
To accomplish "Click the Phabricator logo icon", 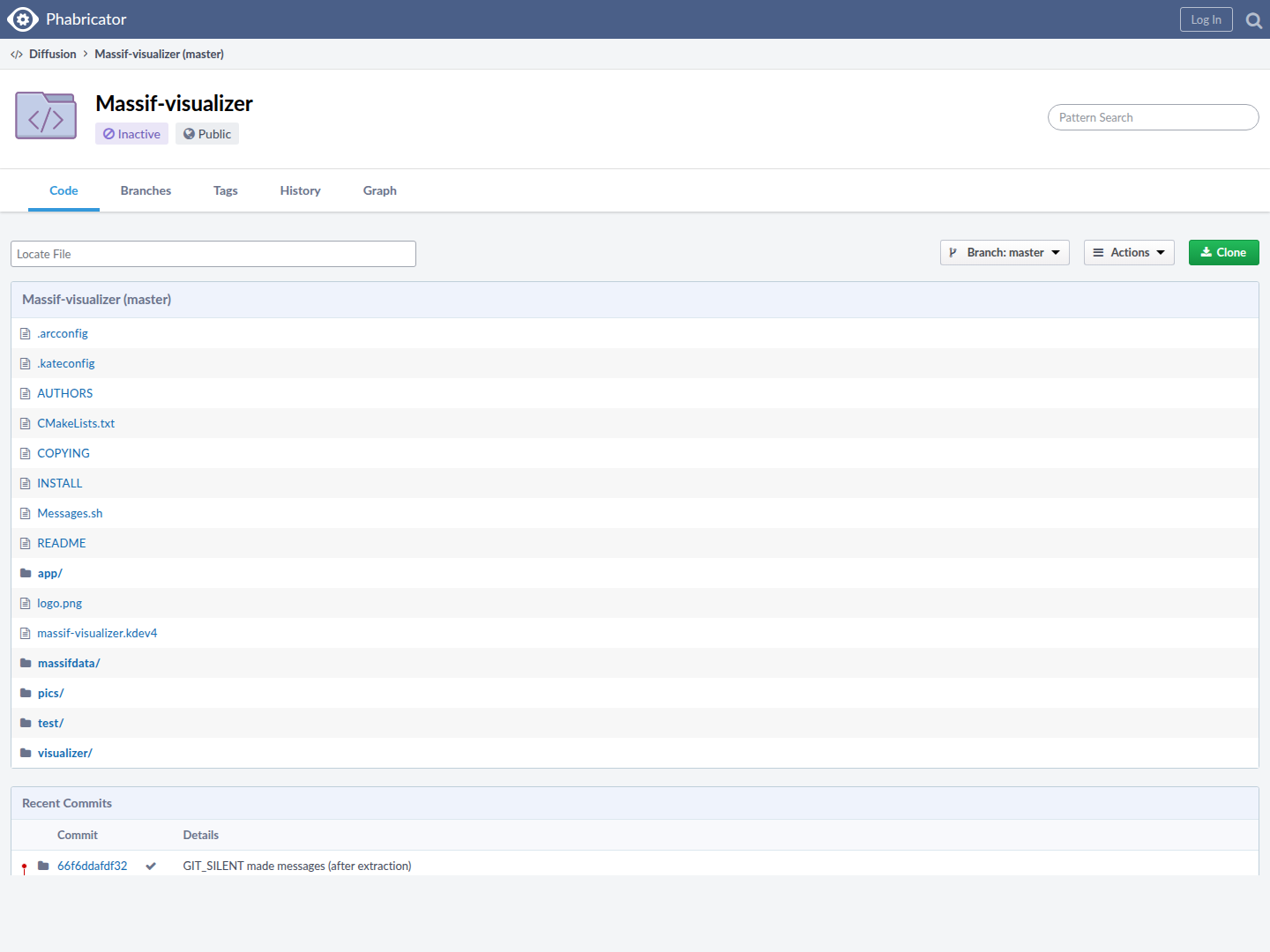I will tap(23, 19).
